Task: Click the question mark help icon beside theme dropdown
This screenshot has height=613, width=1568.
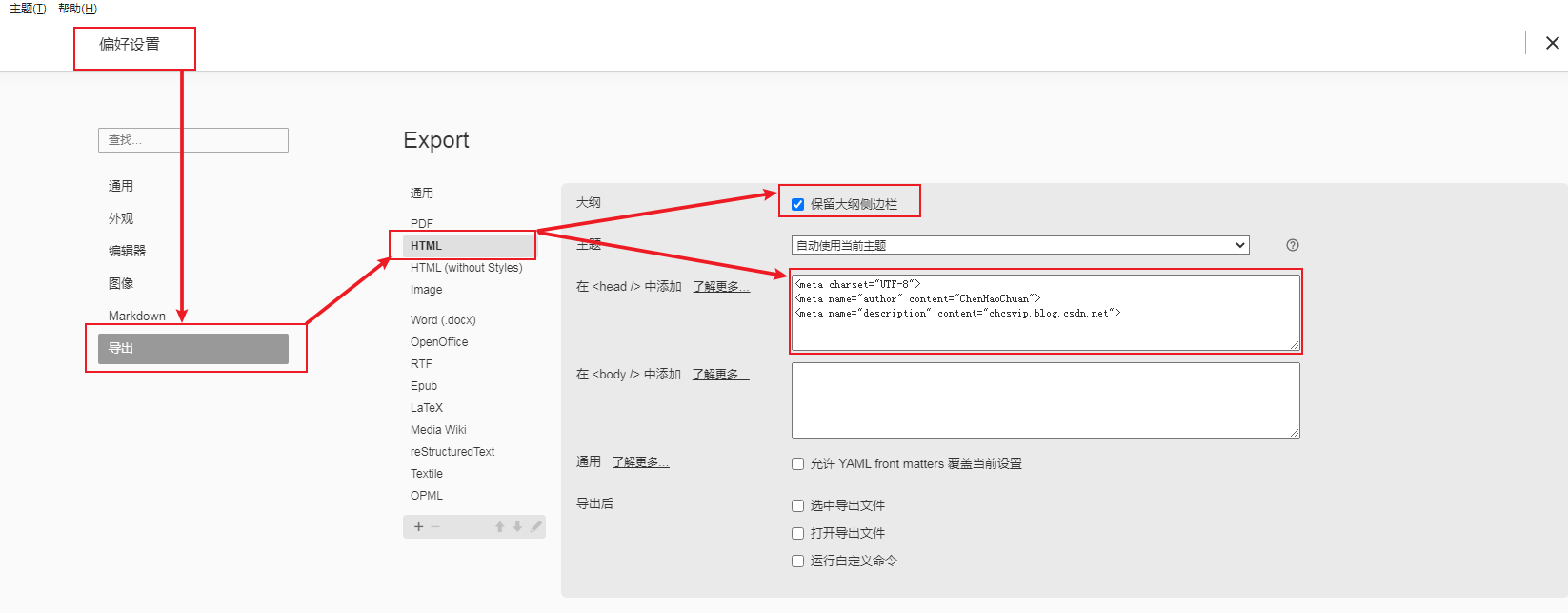Action: 1293,245
